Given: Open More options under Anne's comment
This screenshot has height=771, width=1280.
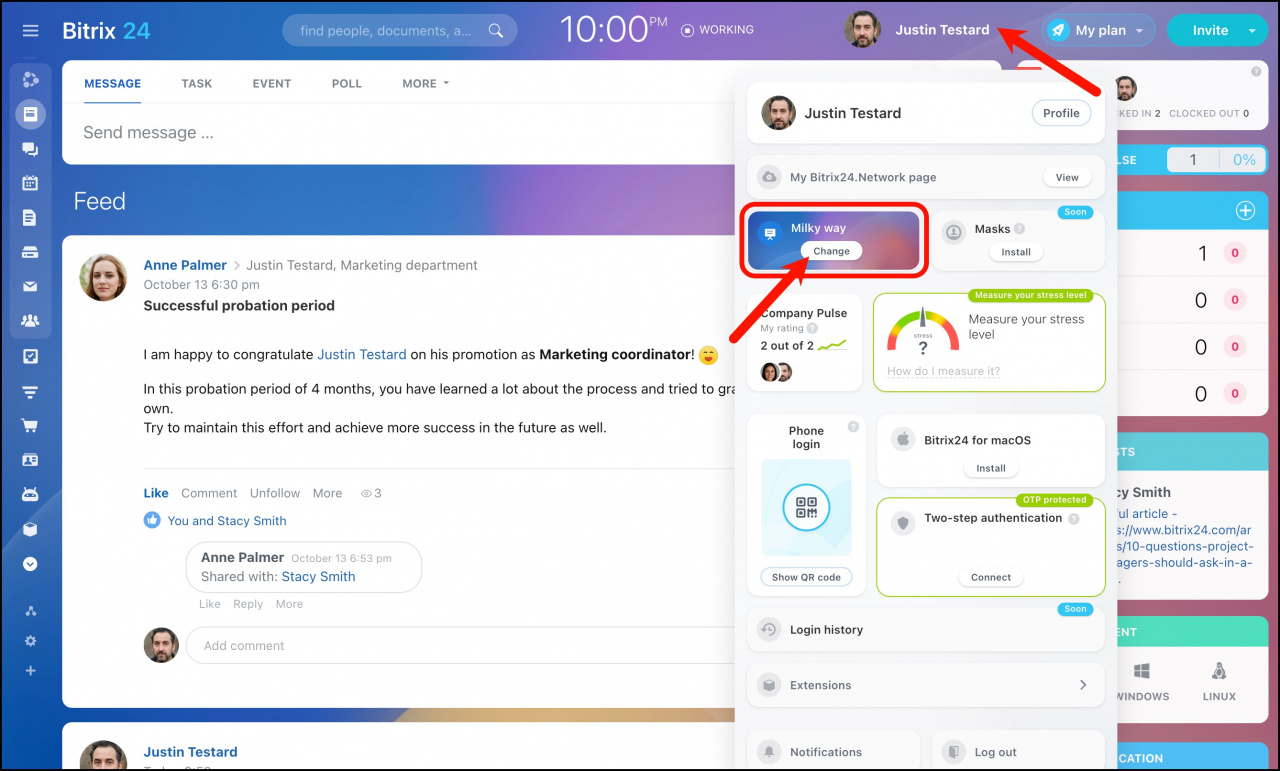Looking at the screenshot, I should tap(289, 604).
